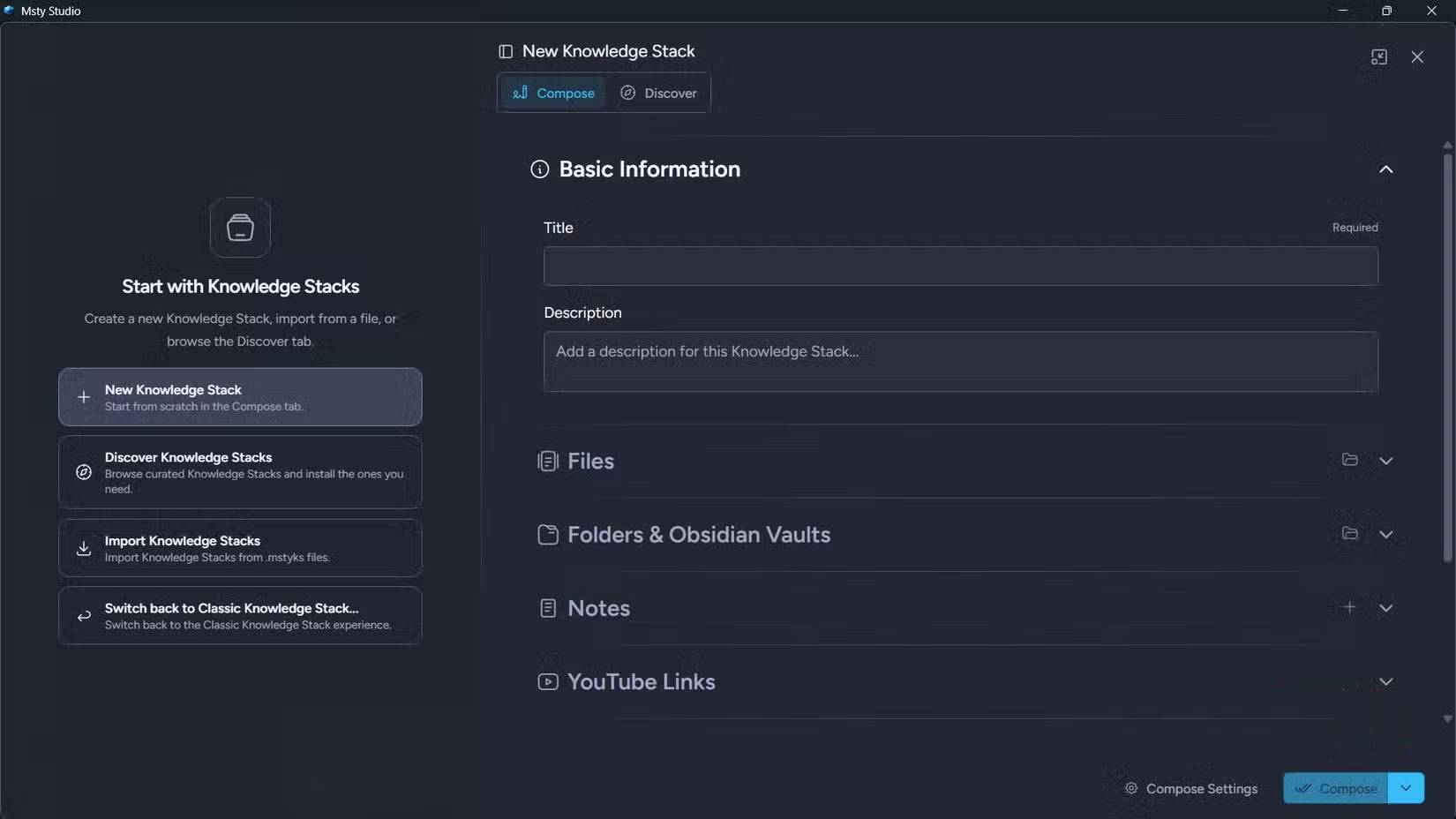This screenshot has width=1456, height=819.
Task: Click the Msty Studio app icon in title bar
Action: pyautogui.click(x=9, y=11)
